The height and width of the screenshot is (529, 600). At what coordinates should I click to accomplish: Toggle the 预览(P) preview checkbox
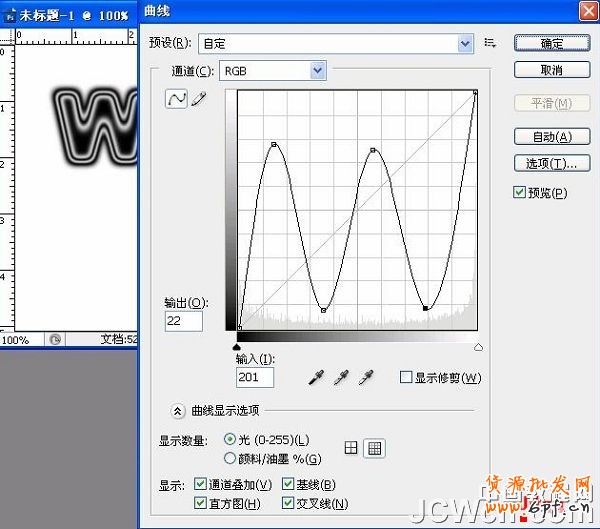point(519,192)
